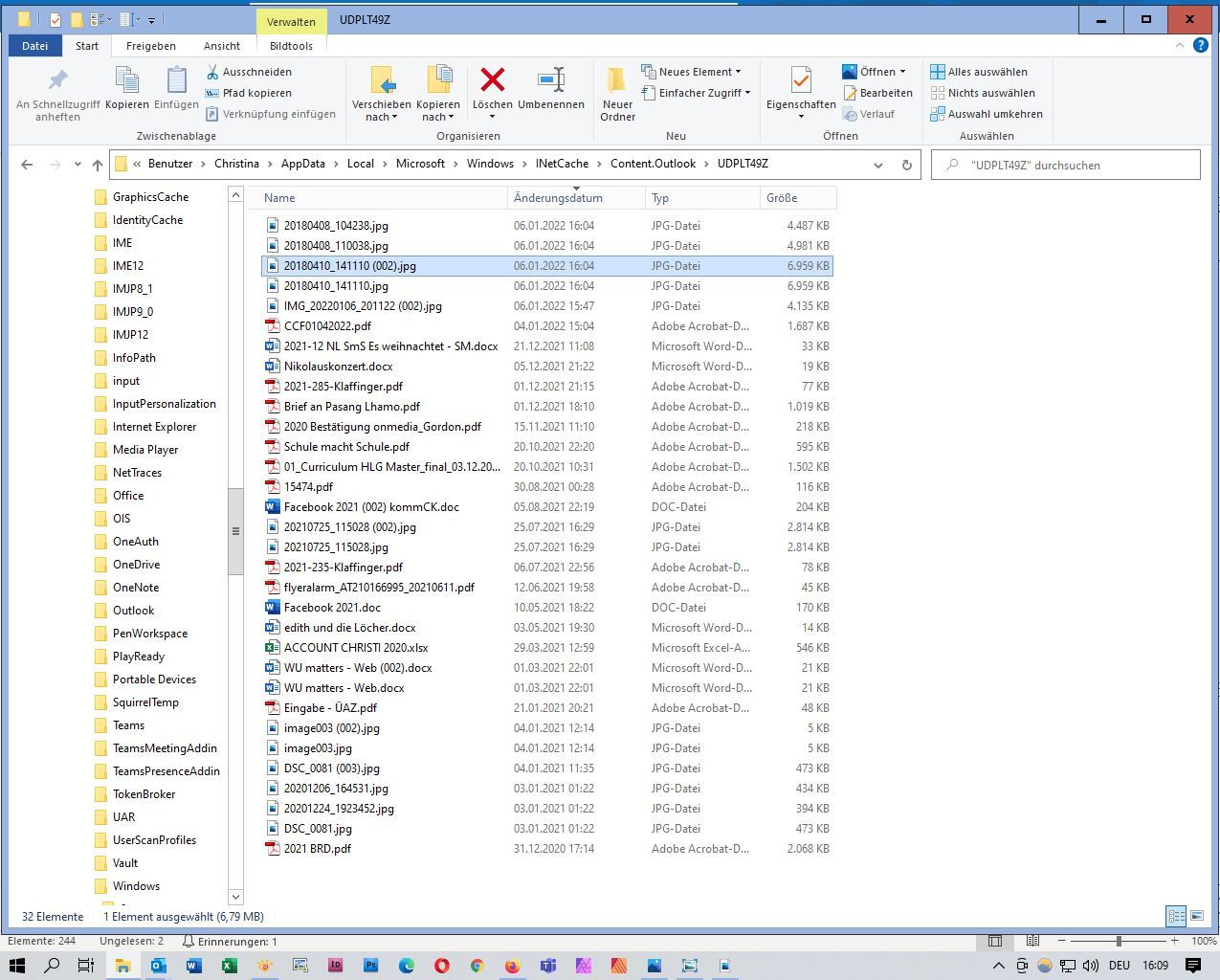This screenshot has width=1220, height=980.
Task: Open the Ansicht ribbon tab
Action: tap(221, 46)
